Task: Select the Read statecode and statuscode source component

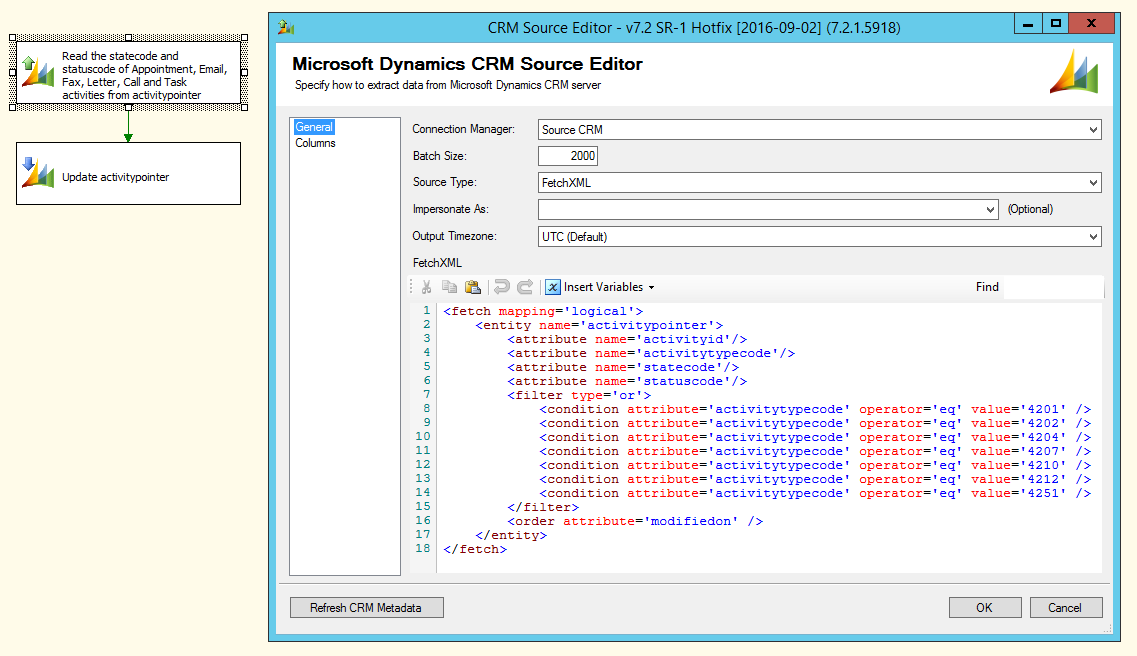Action: click(128, 72)
